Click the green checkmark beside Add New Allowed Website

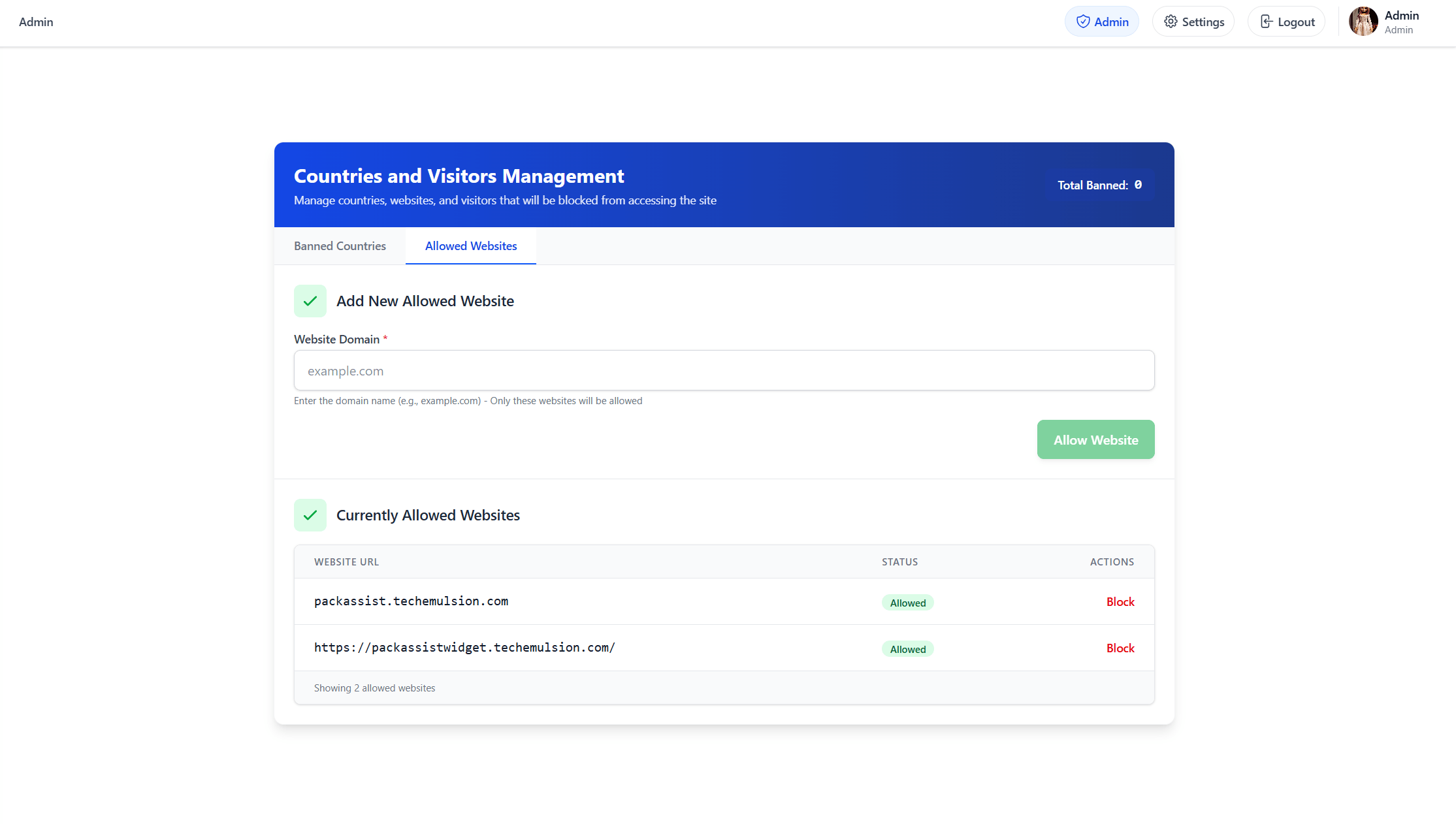[x=310, y=301]
